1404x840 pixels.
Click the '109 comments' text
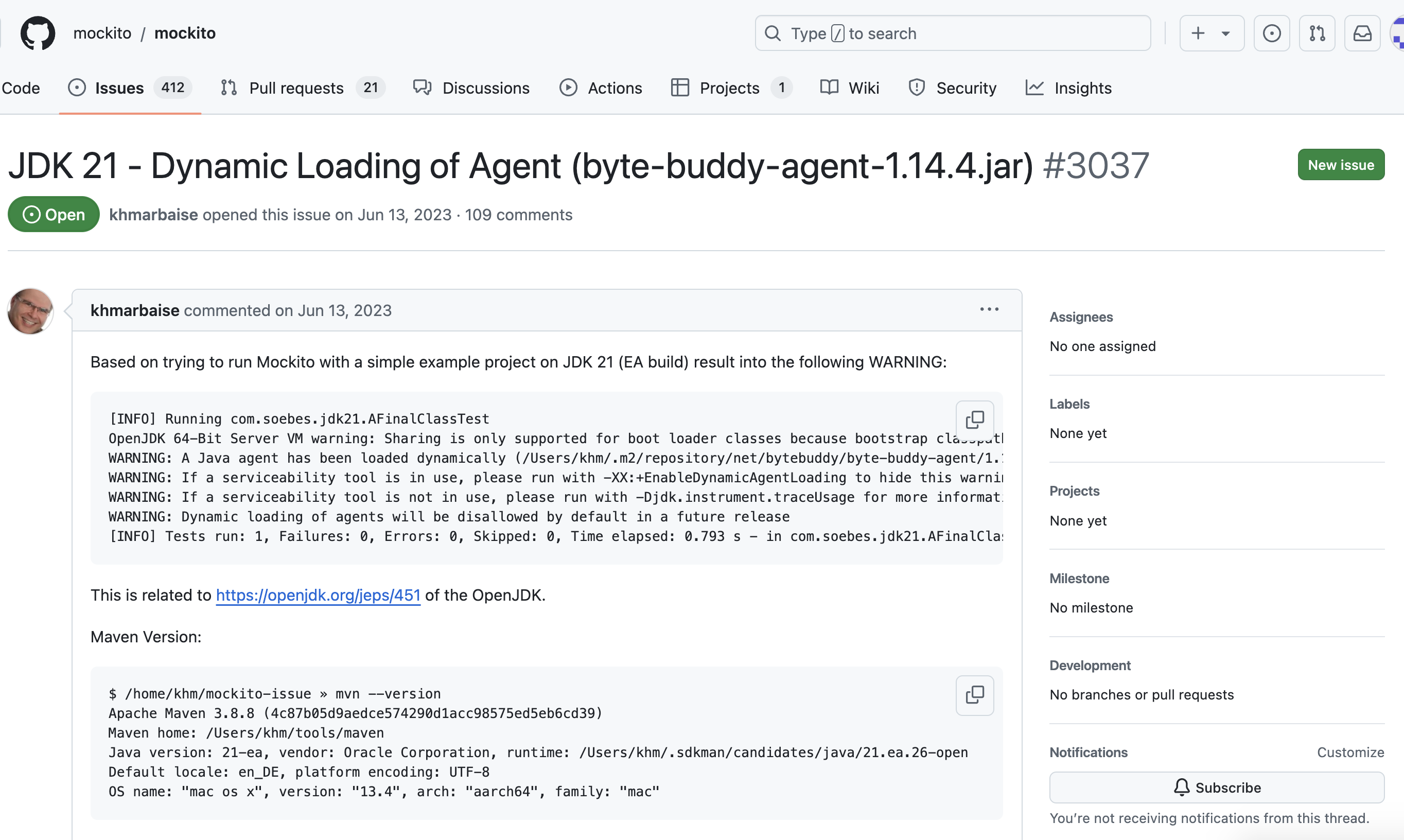(x=518, y=215)
